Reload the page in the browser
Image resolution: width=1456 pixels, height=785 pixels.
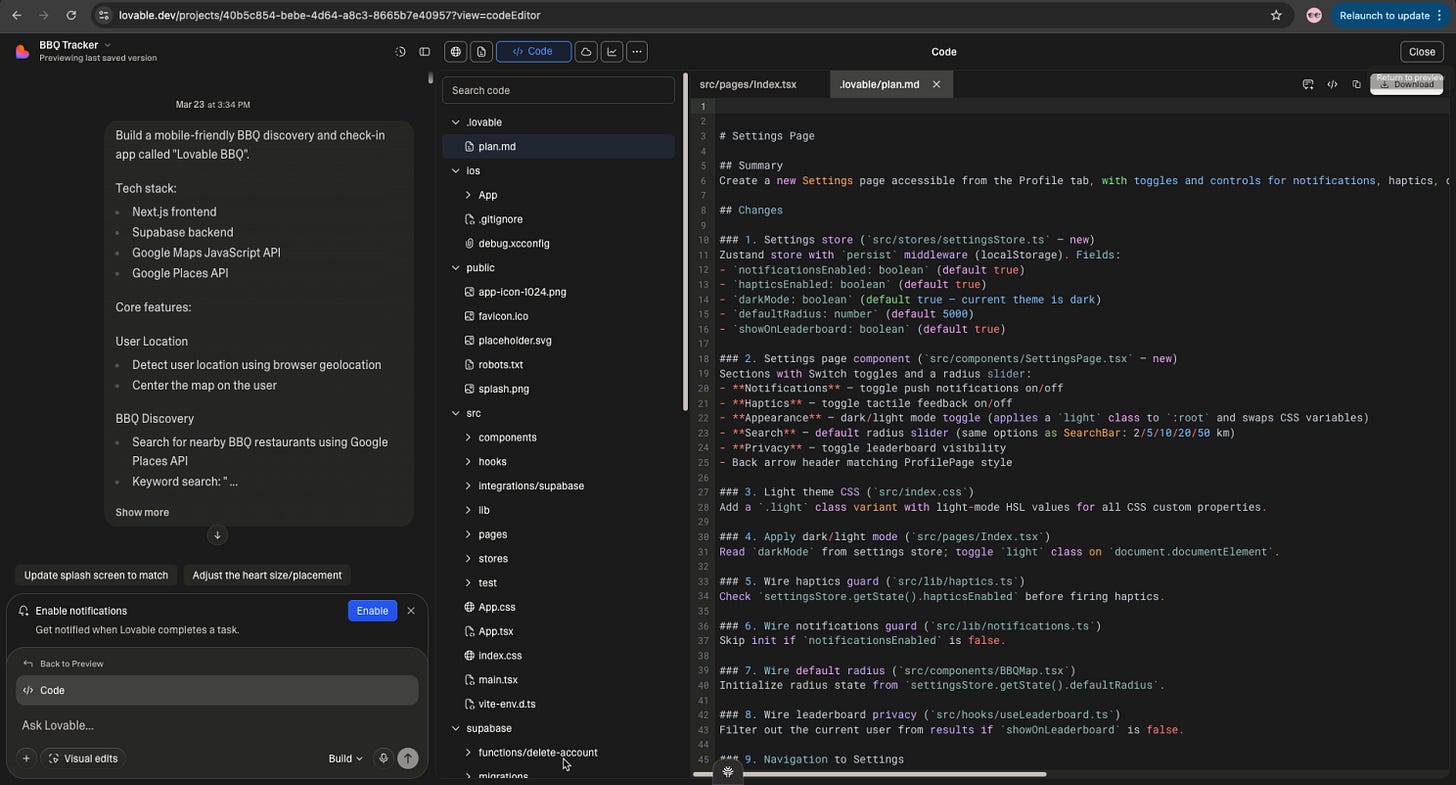71,15
